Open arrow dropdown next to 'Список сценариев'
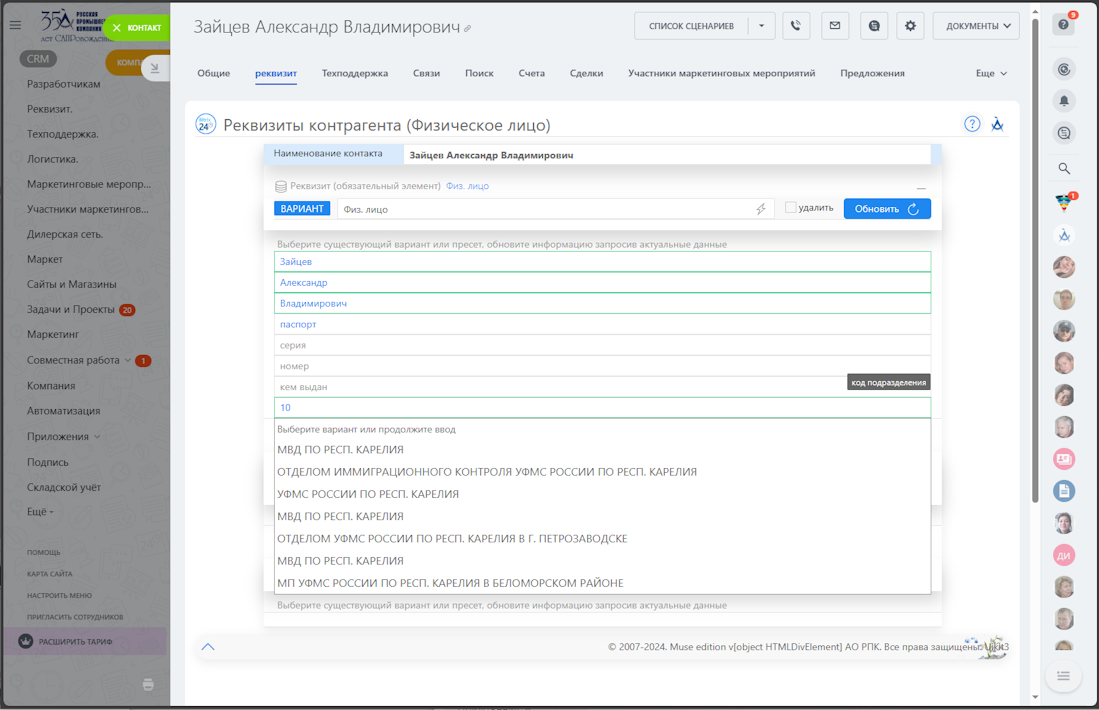 click(761, 26)
